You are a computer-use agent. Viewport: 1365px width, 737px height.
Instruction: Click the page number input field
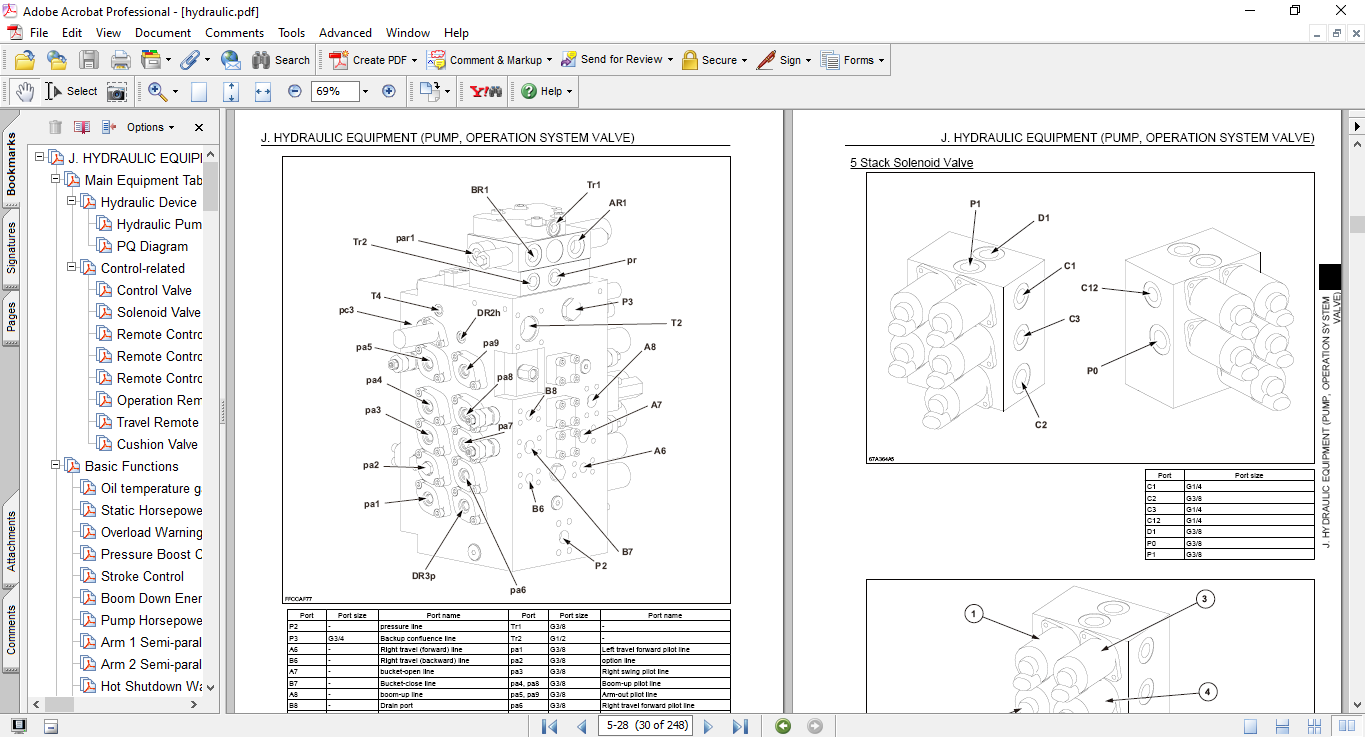click(646, 726)
